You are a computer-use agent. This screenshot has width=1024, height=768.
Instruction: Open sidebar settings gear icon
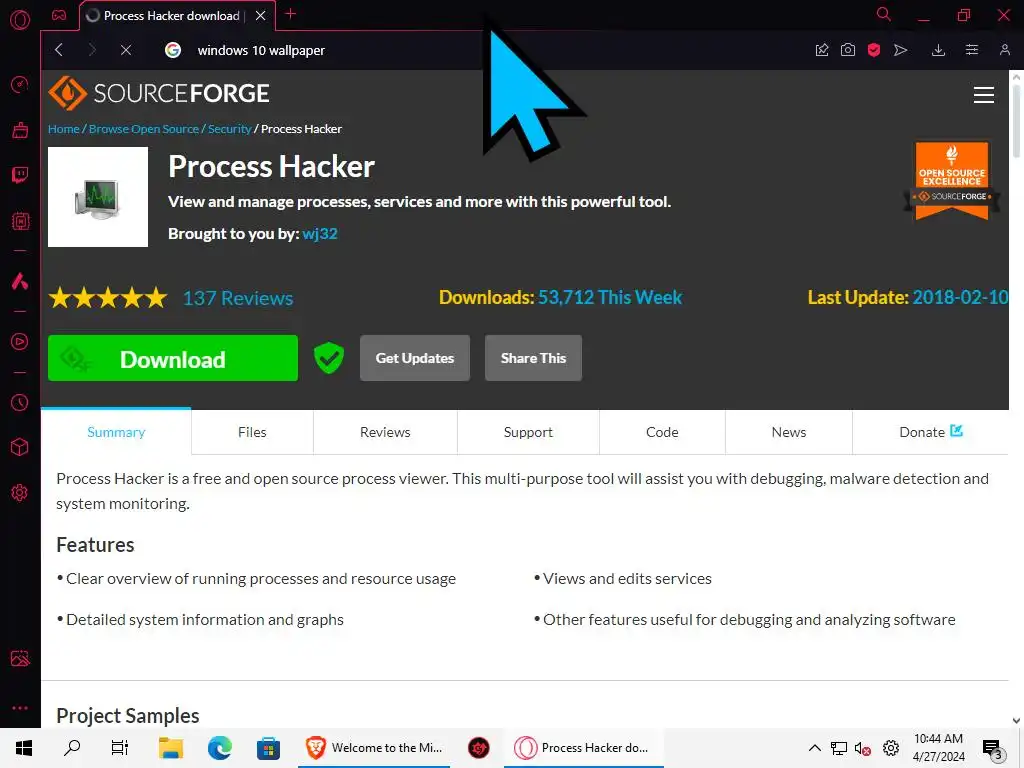pos(20,492)
